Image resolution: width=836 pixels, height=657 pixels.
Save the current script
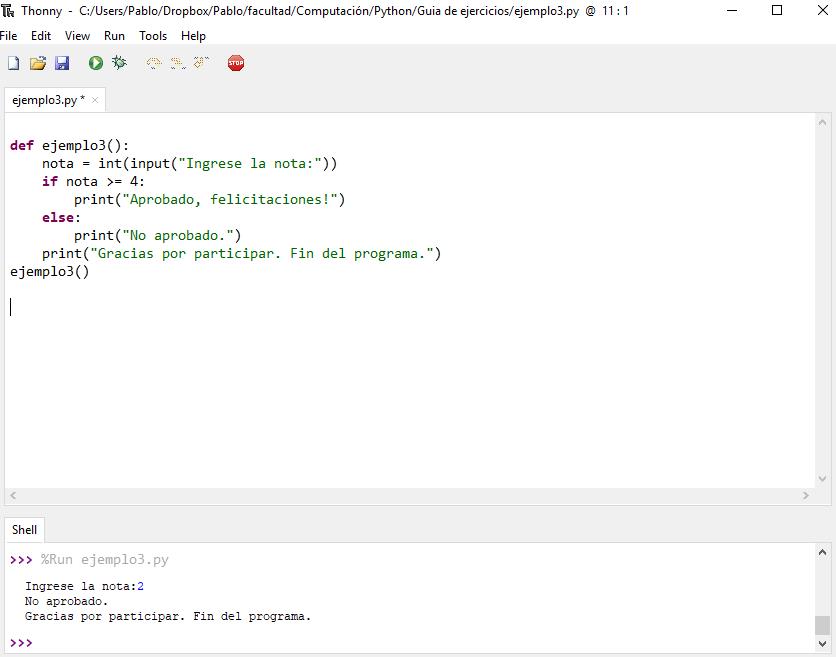coord(63,62)
